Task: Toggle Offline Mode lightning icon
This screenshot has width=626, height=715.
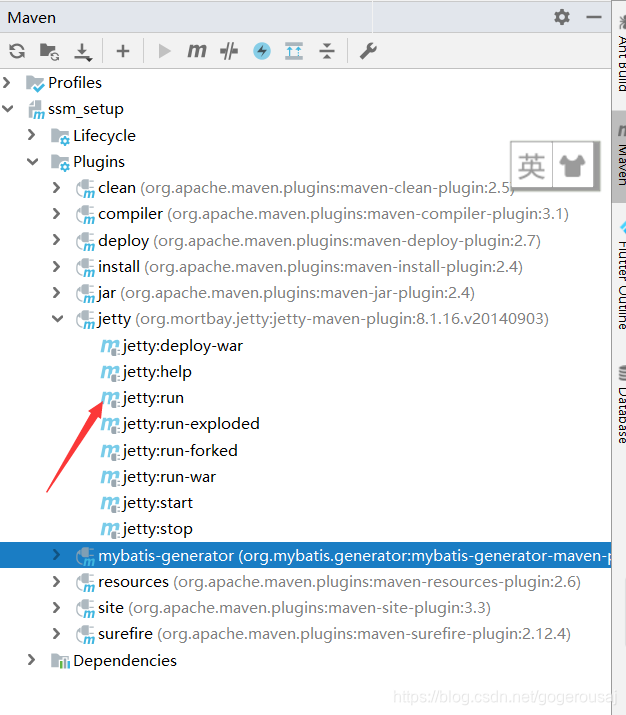Action: (262, 51)
